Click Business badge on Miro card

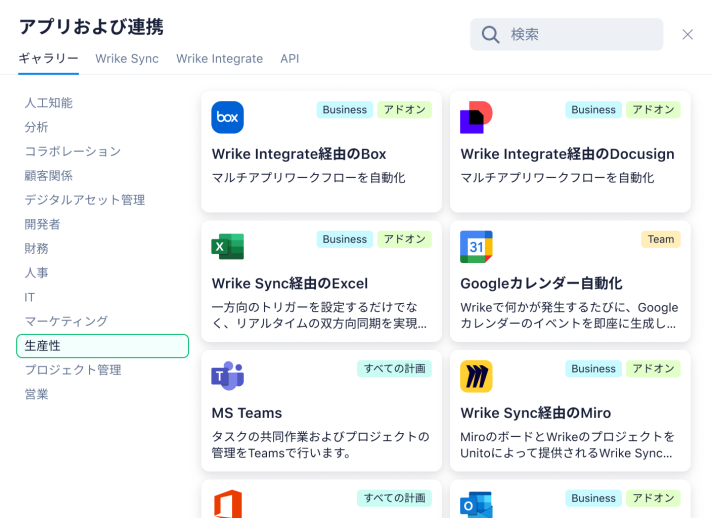click(593, 369)
